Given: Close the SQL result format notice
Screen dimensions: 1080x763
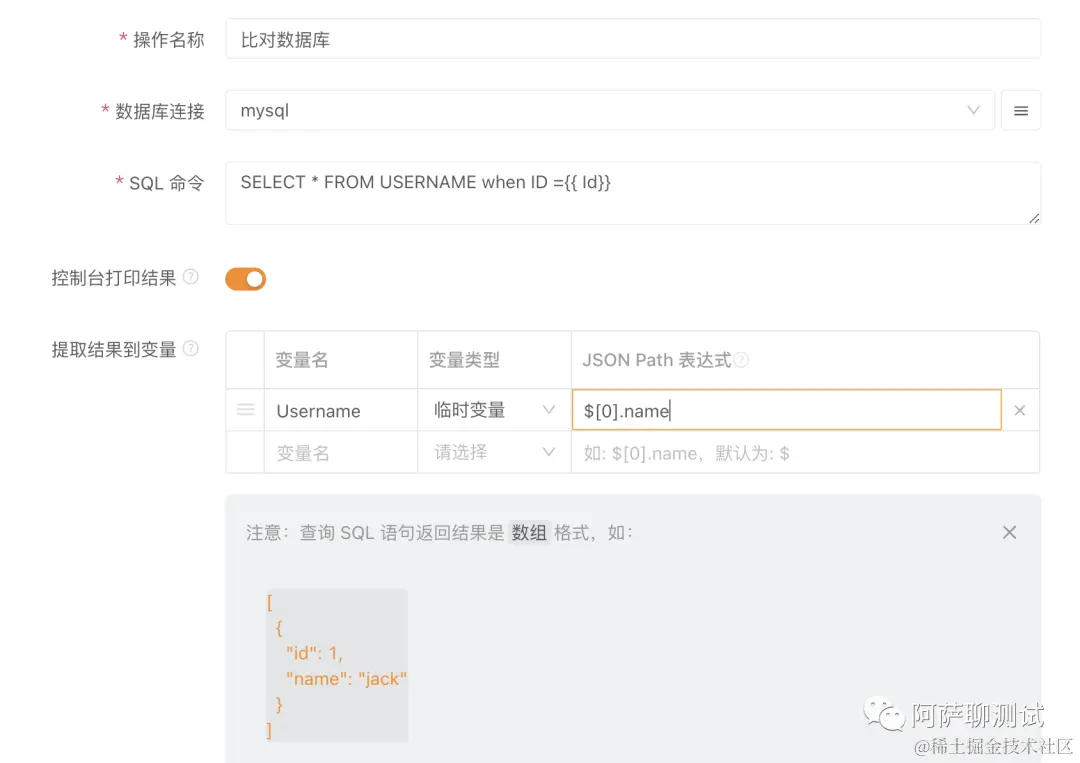Looking at the screenshot, I should (x=1009, y=532).
